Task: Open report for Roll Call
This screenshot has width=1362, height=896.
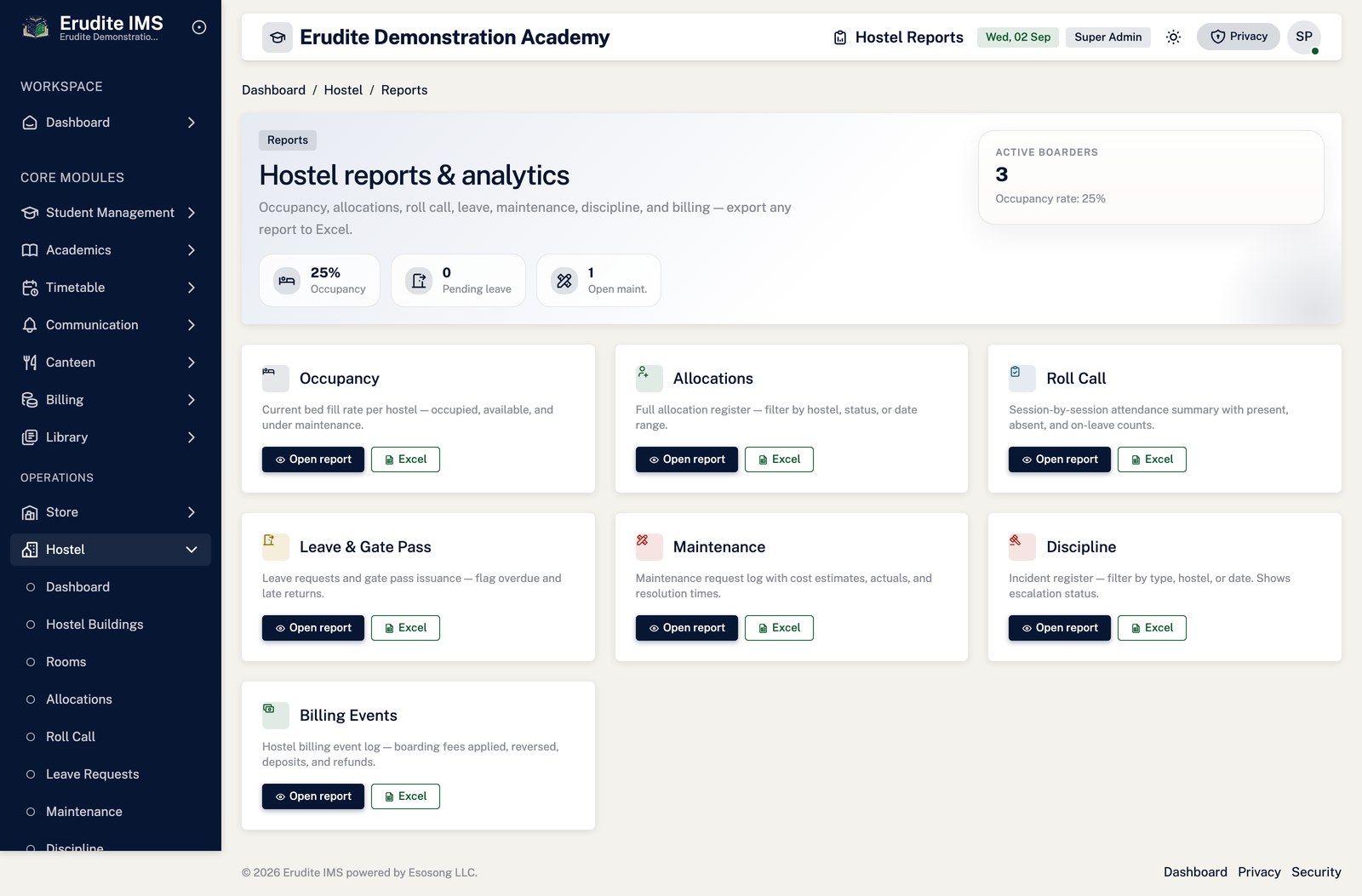Action: point(1060,459)
